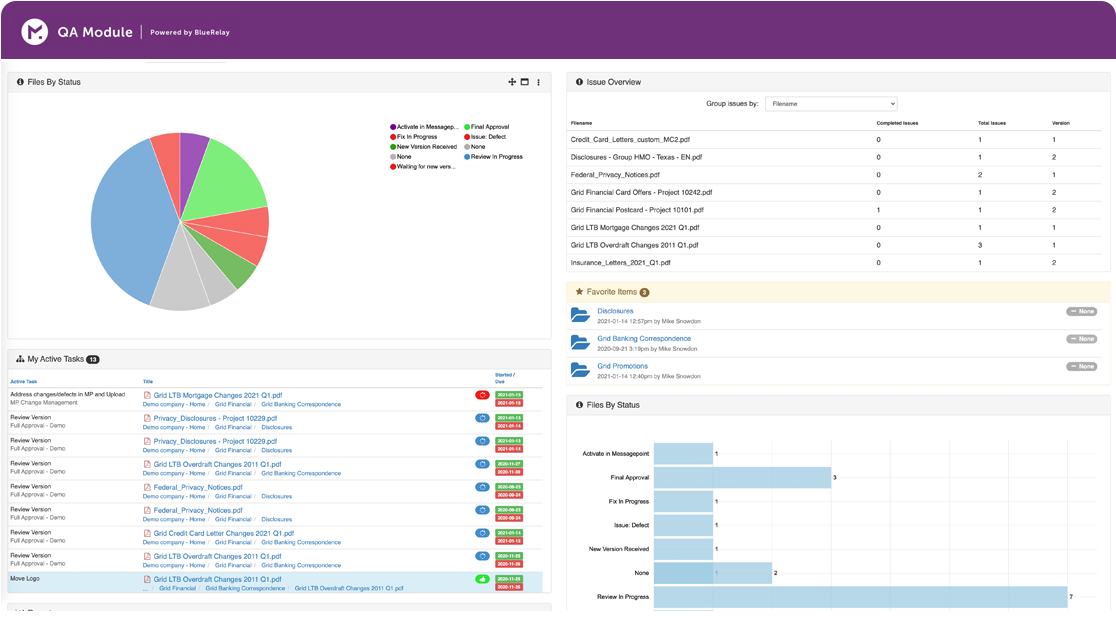This screenshot has width=1116, height=641.
Task: Click green thumbs-up badge in Move Logo row
Action: pyautogui.click(x=482, y=579)
